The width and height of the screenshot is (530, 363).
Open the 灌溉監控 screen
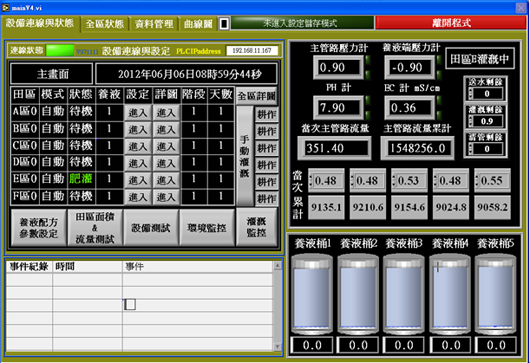[x=257, y=227]
